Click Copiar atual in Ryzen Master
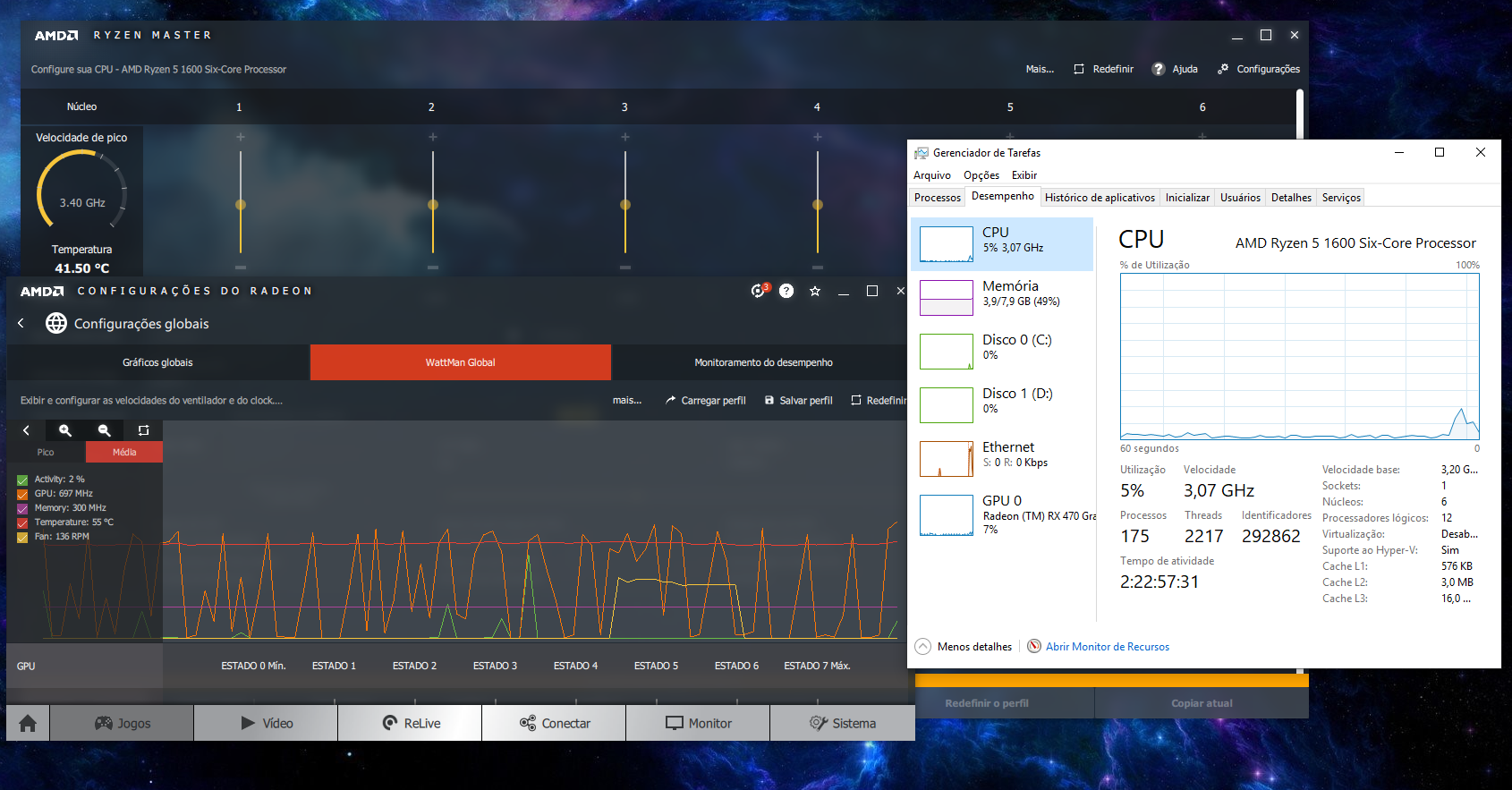 tap(1202, 703)
